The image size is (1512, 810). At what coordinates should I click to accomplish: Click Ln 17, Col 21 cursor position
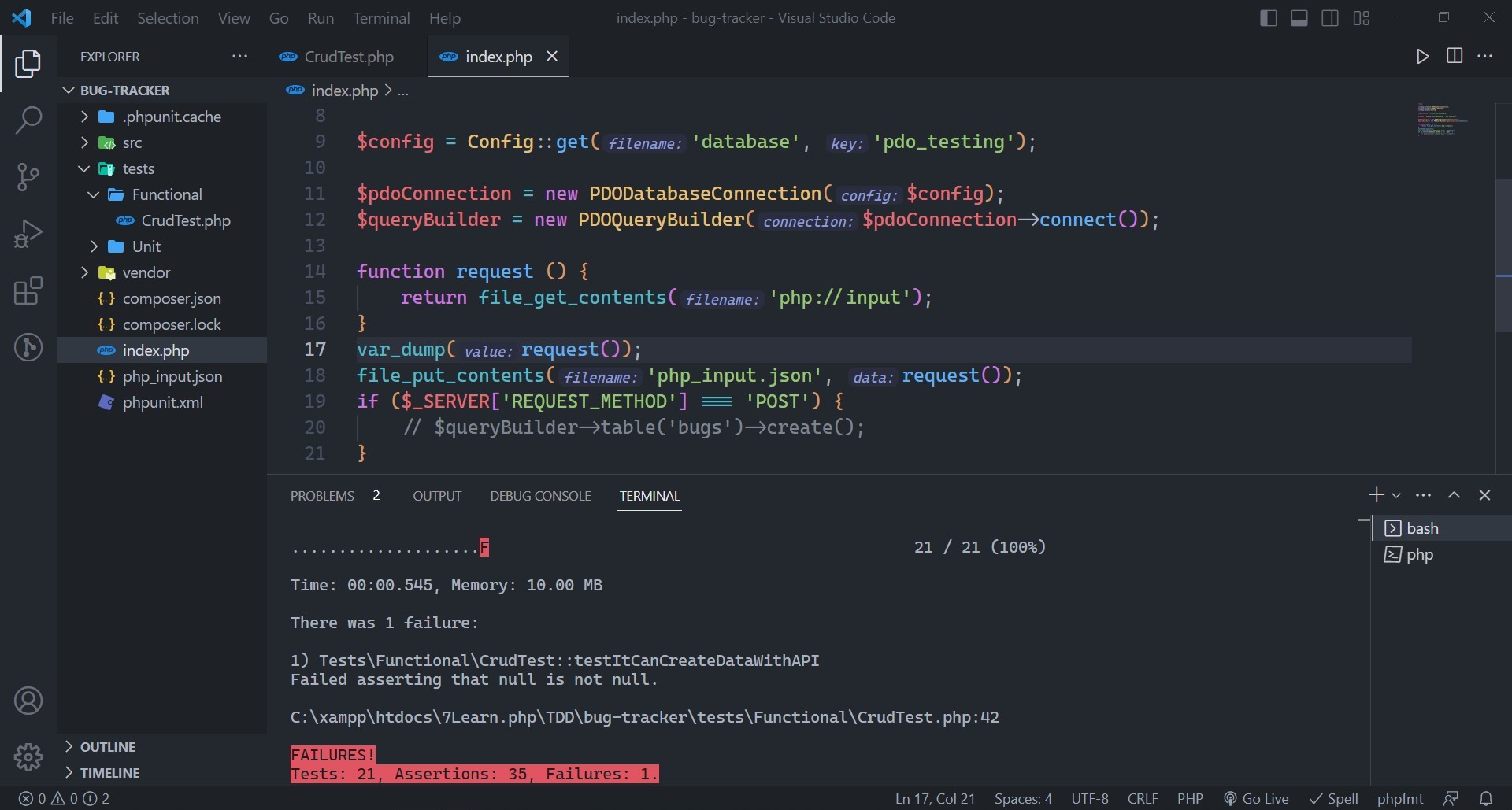(935, 798)
